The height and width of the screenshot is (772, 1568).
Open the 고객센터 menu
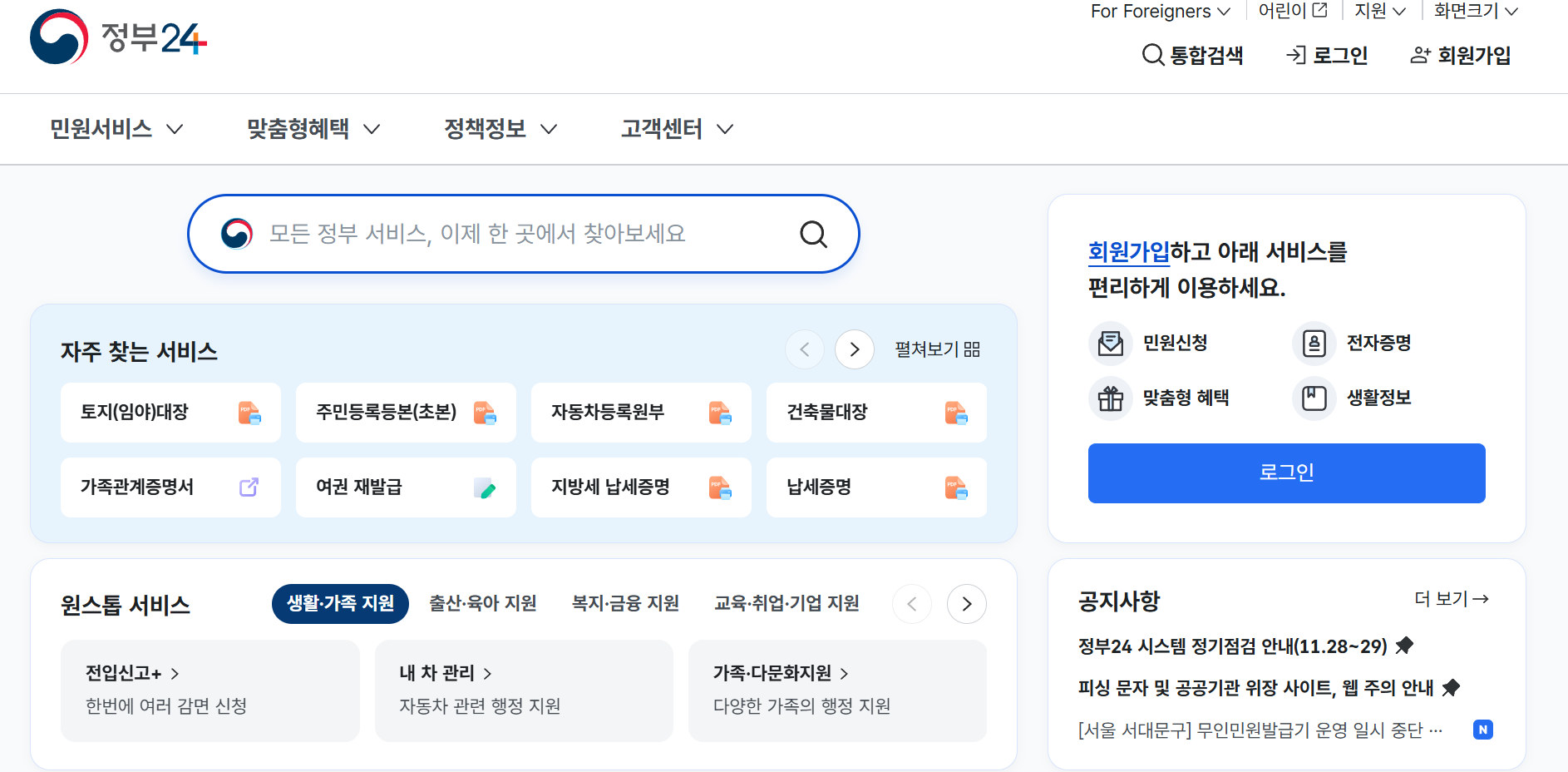coord(678,129)
